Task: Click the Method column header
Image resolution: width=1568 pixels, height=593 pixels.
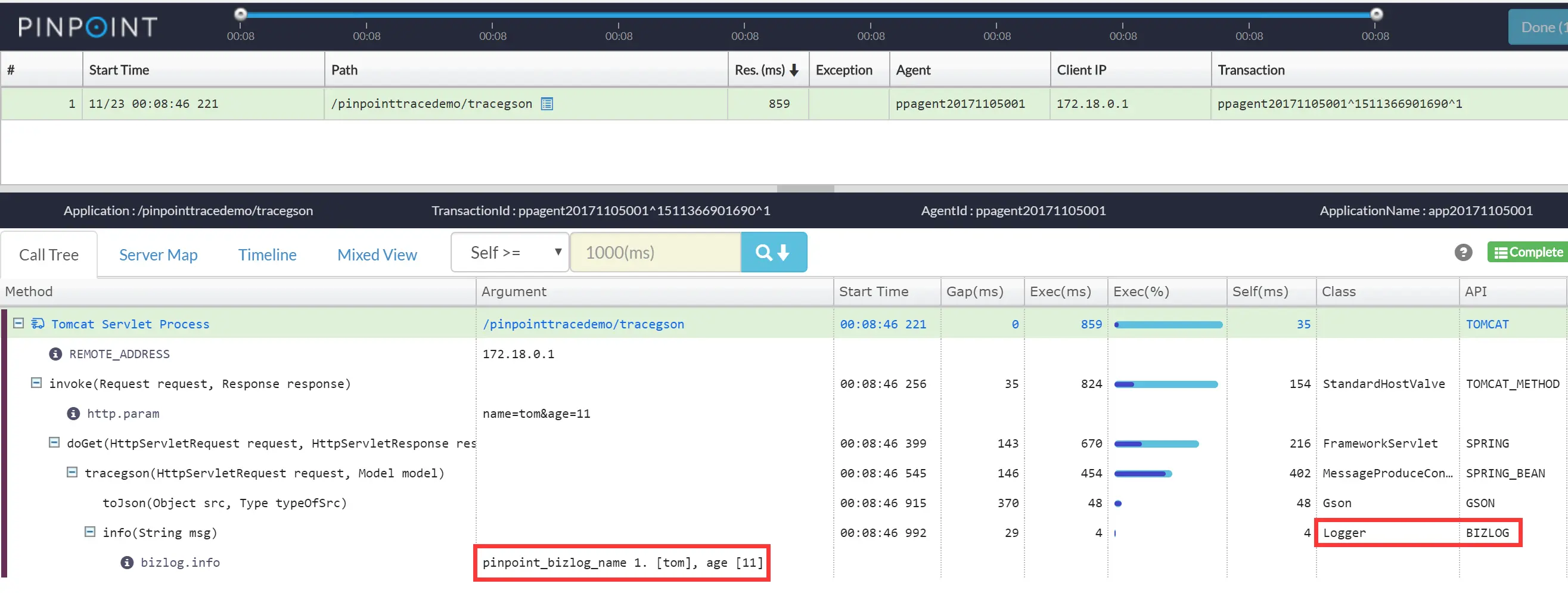Action: coord(237,291)
